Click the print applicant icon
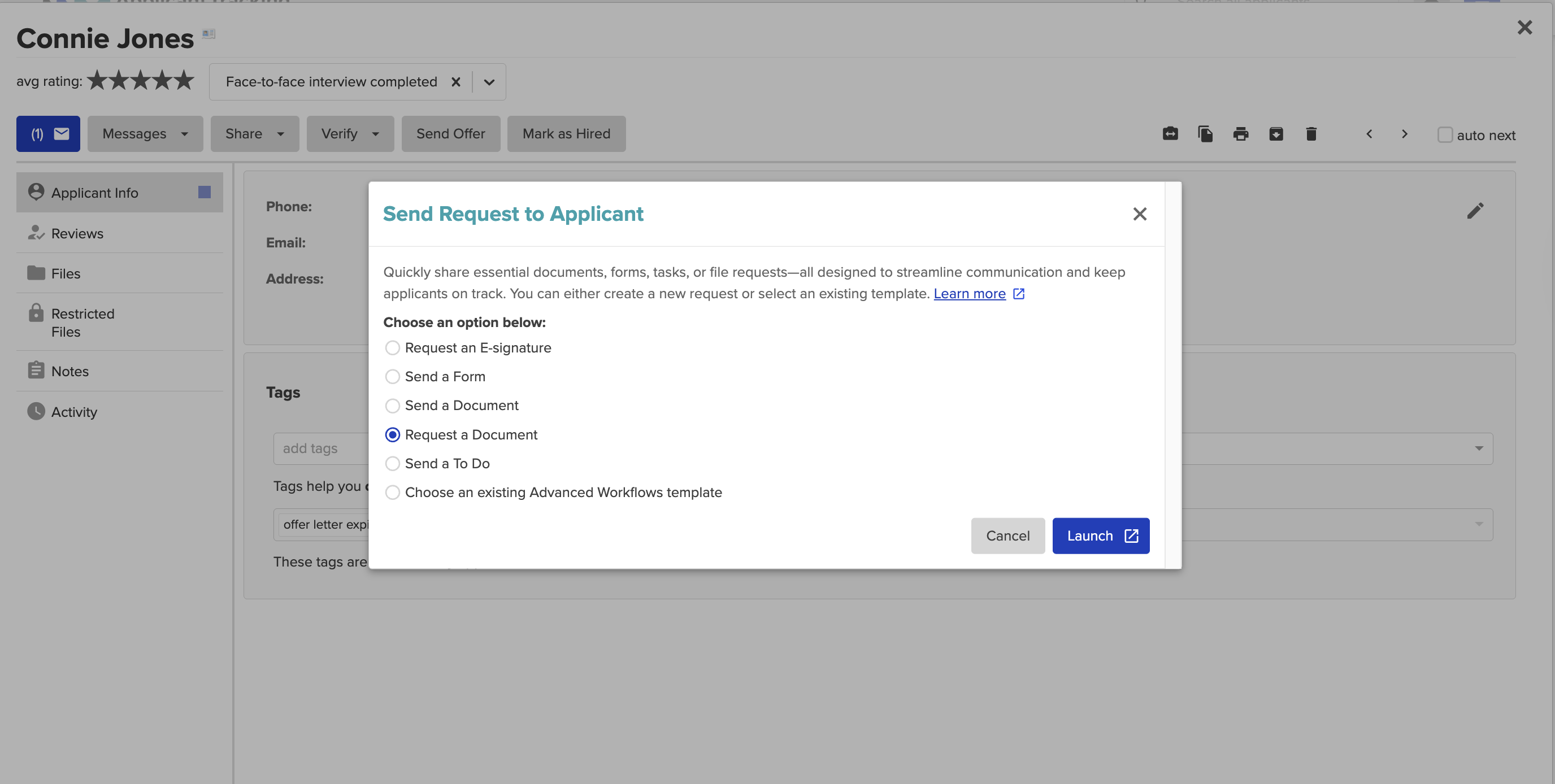Image resolution: width=1555 pixels, height=784 pixels. [1240, 134]
